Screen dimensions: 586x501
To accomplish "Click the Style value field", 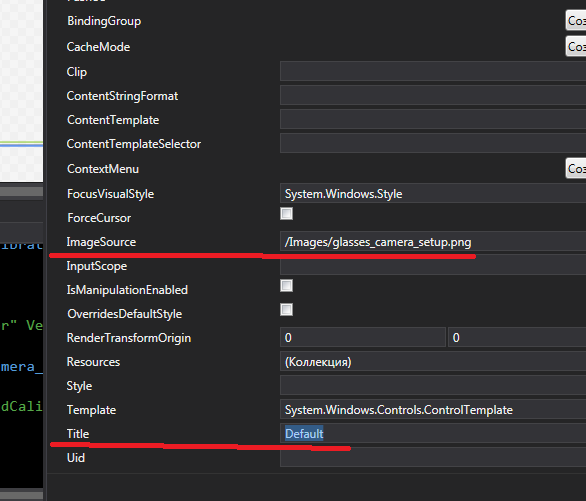I will tap(433, 385).
